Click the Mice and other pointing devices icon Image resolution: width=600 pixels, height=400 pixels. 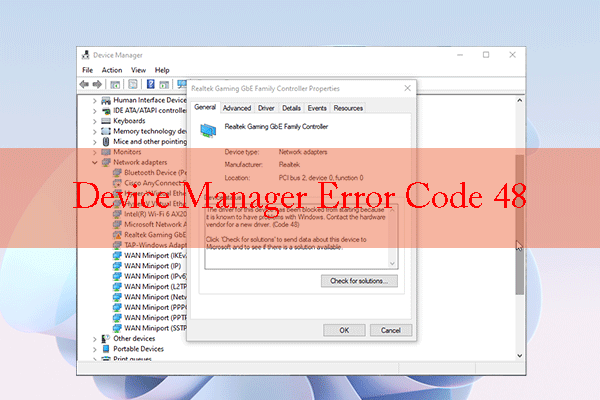click(106, 142)
